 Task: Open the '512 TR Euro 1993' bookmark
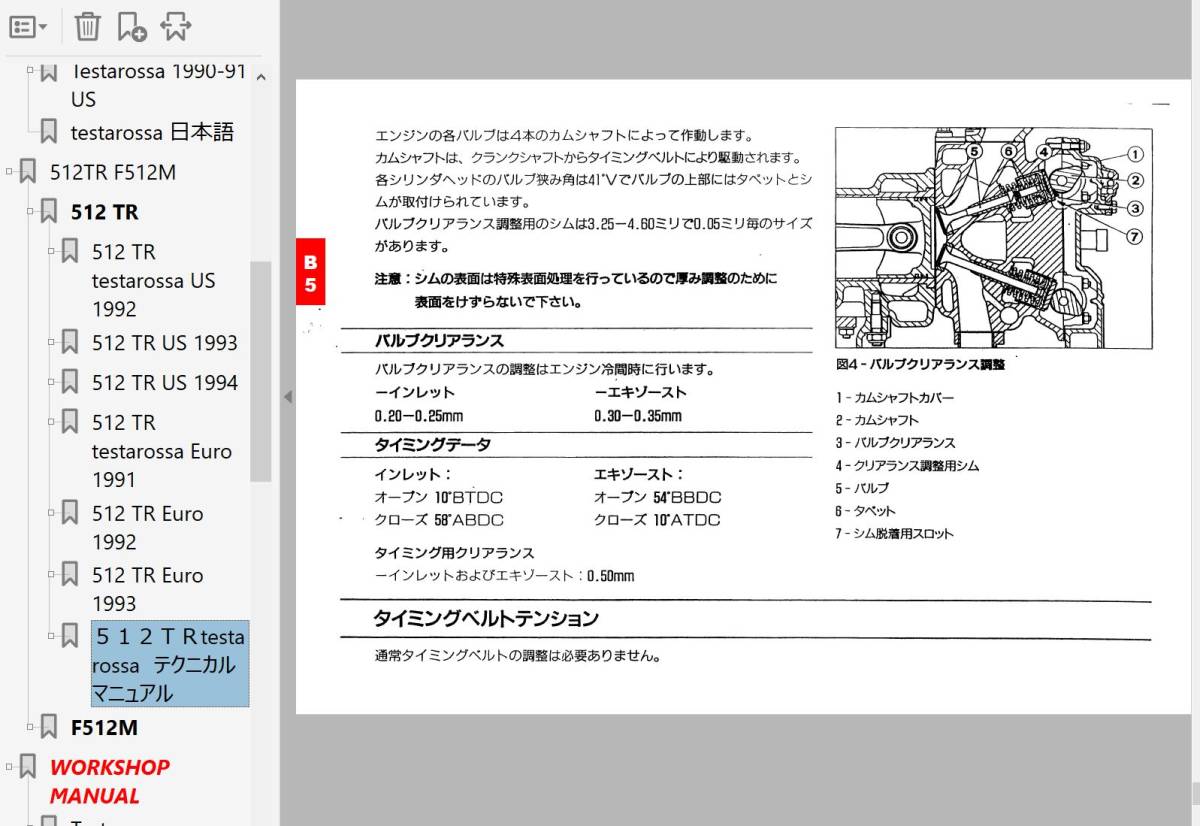point(147,590)
